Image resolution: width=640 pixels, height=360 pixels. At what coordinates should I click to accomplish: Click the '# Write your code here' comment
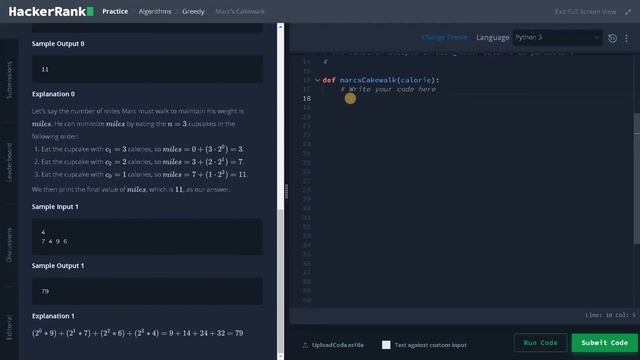[x=388, y=89]
